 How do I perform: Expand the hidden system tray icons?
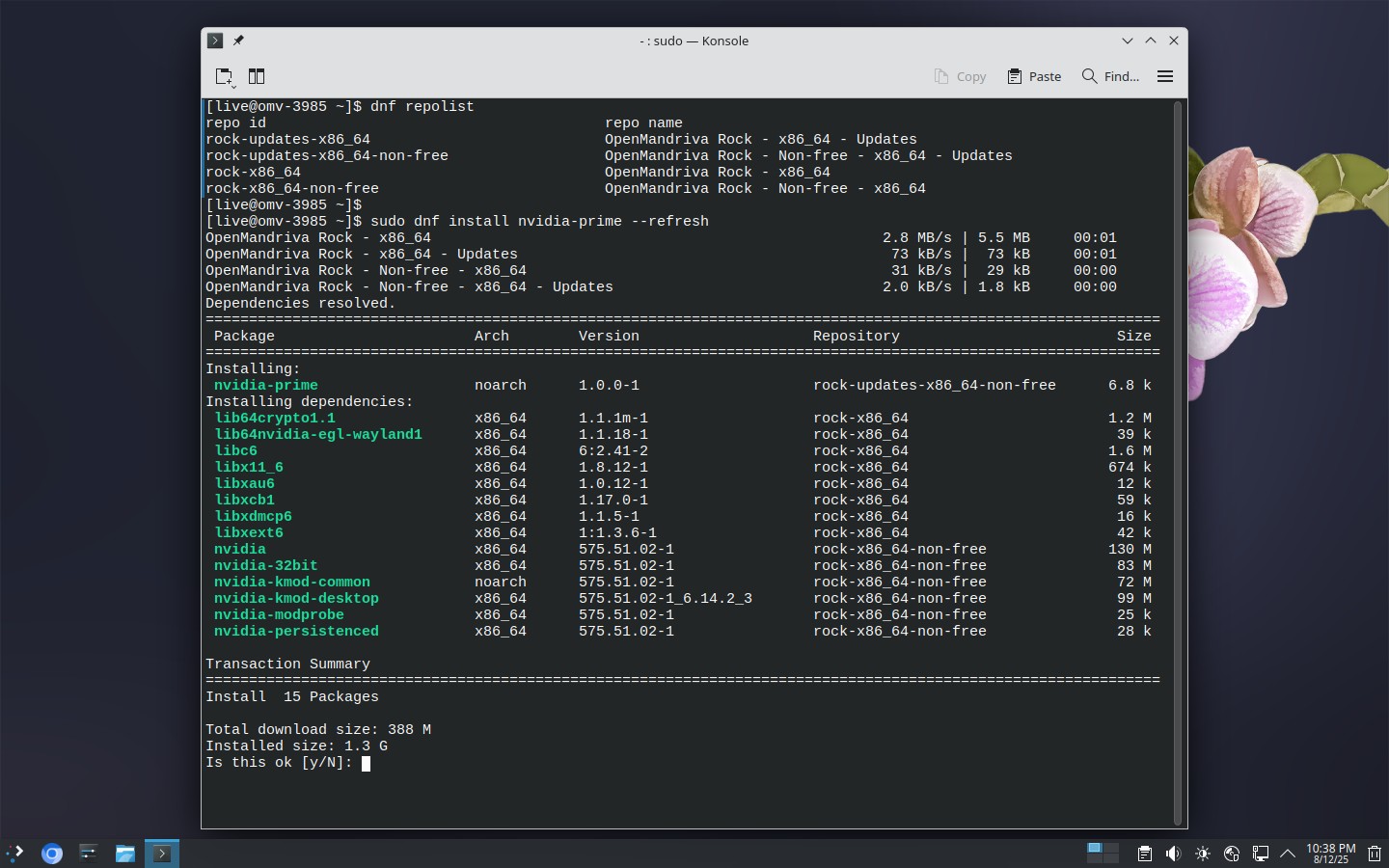(x=1288, y=854)
